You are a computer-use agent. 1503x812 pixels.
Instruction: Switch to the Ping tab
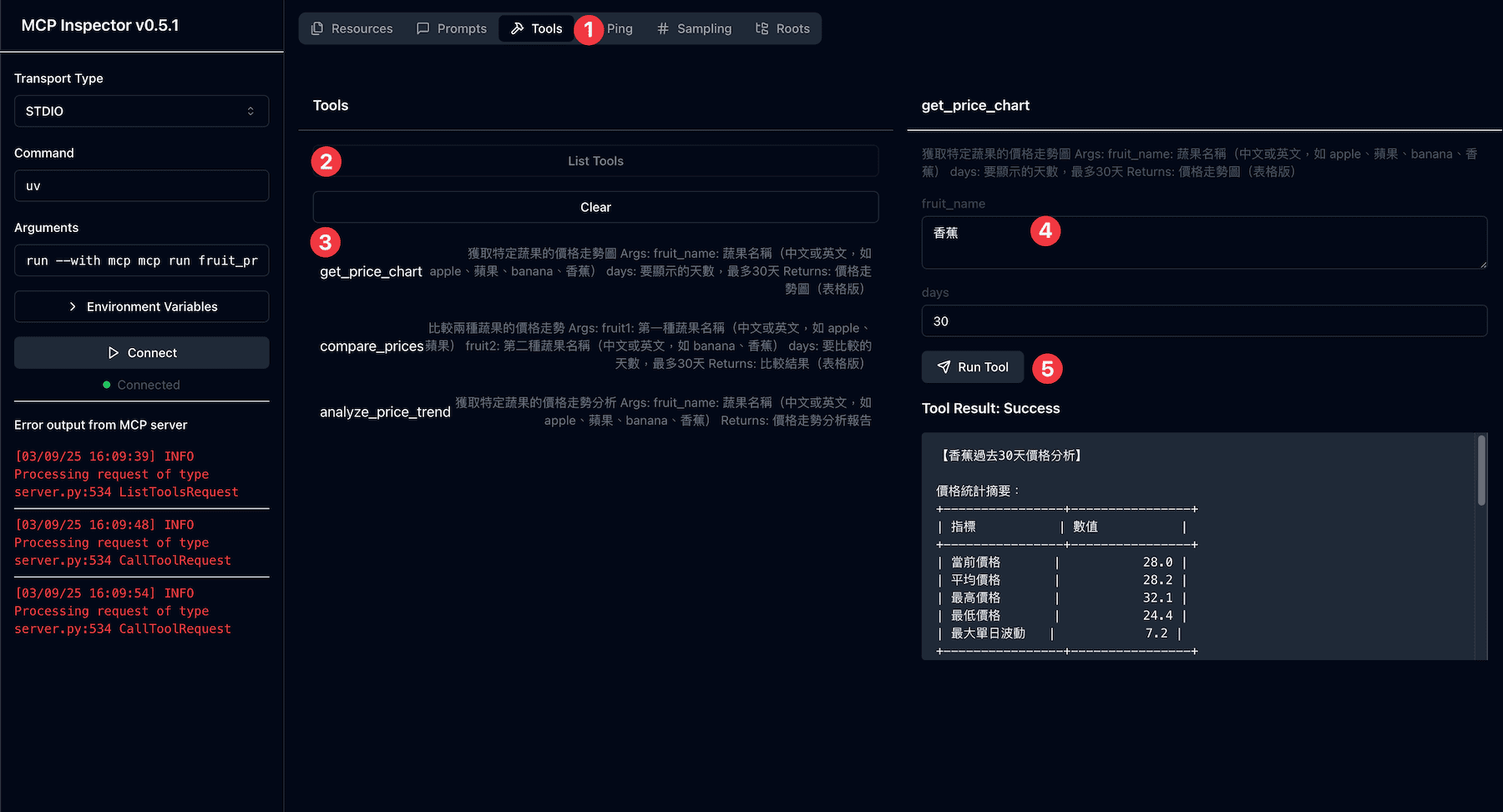click(x=620, y=28)
